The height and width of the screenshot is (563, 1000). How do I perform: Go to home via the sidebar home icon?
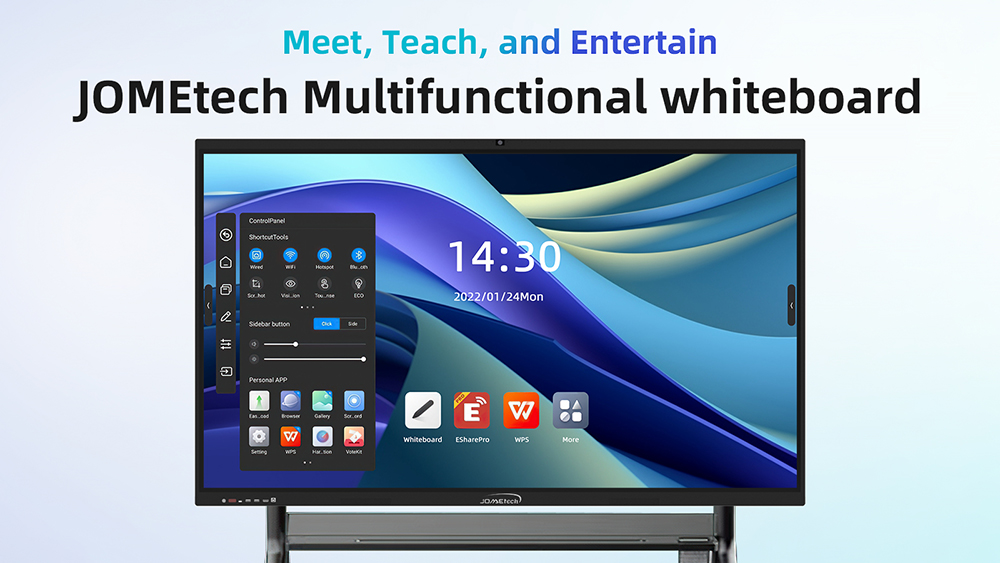(226, 262)
